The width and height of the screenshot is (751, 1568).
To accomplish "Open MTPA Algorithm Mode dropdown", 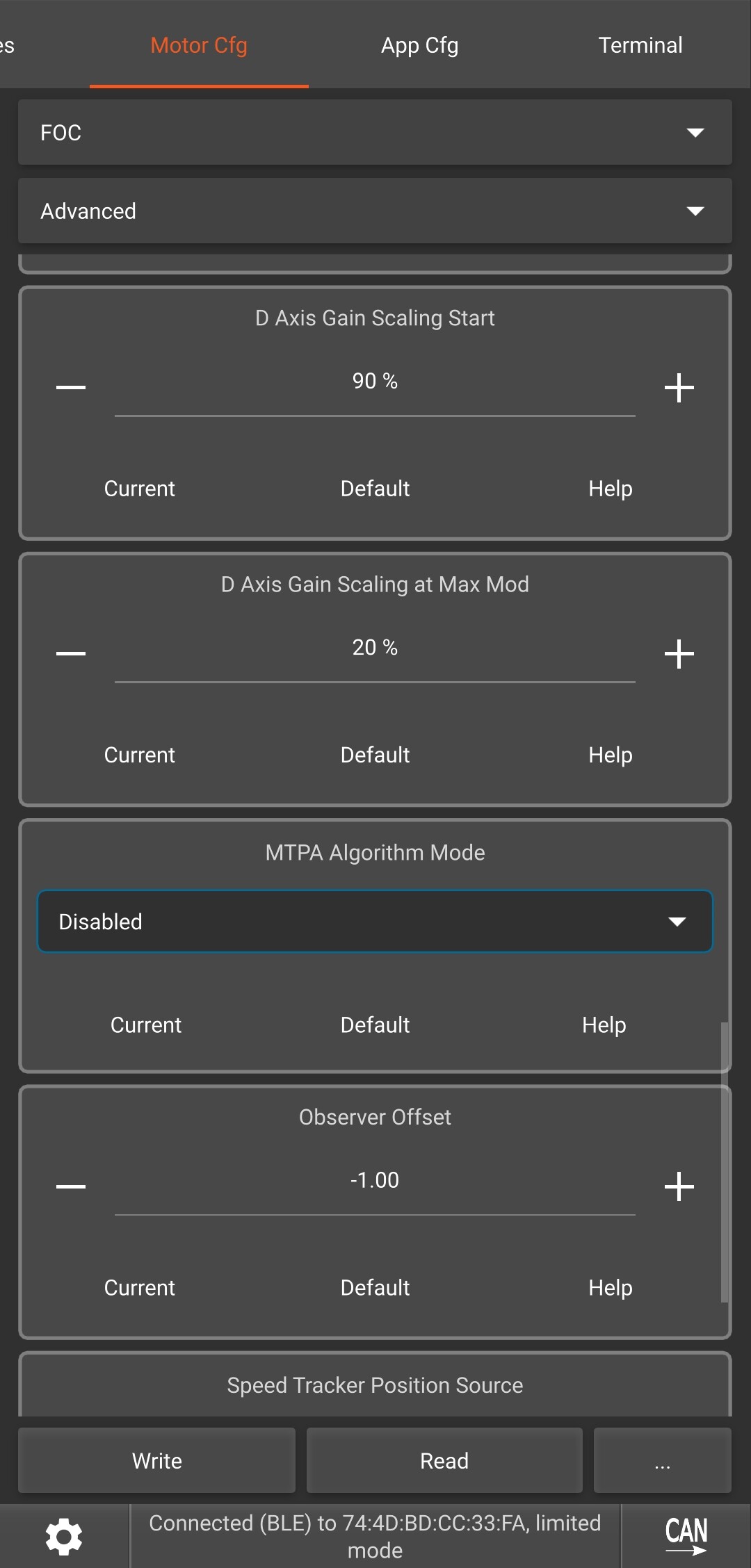I will [x=375, y=922].
